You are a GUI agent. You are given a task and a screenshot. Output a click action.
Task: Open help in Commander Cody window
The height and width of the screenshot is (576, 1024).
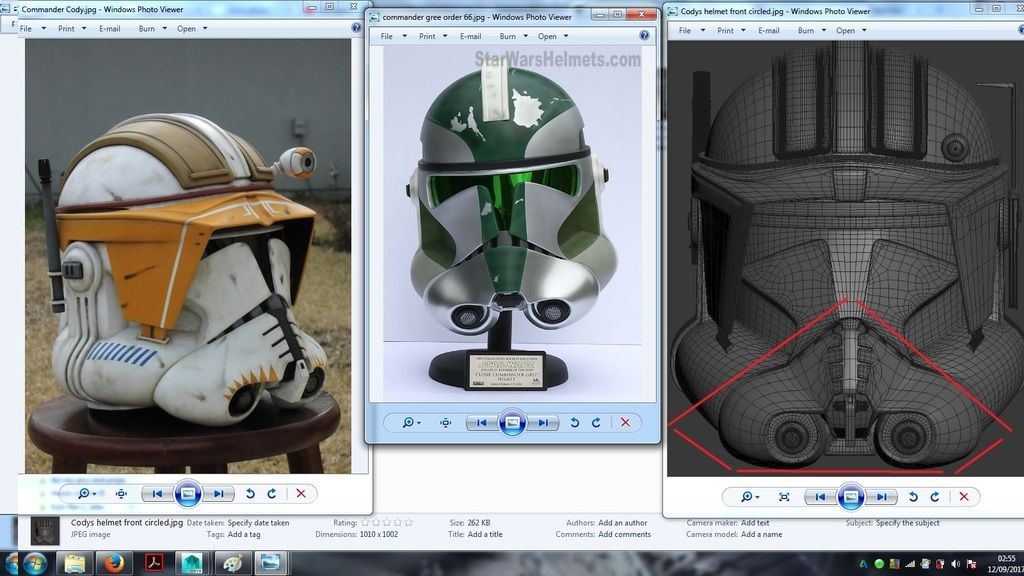(x=356, y=27)
